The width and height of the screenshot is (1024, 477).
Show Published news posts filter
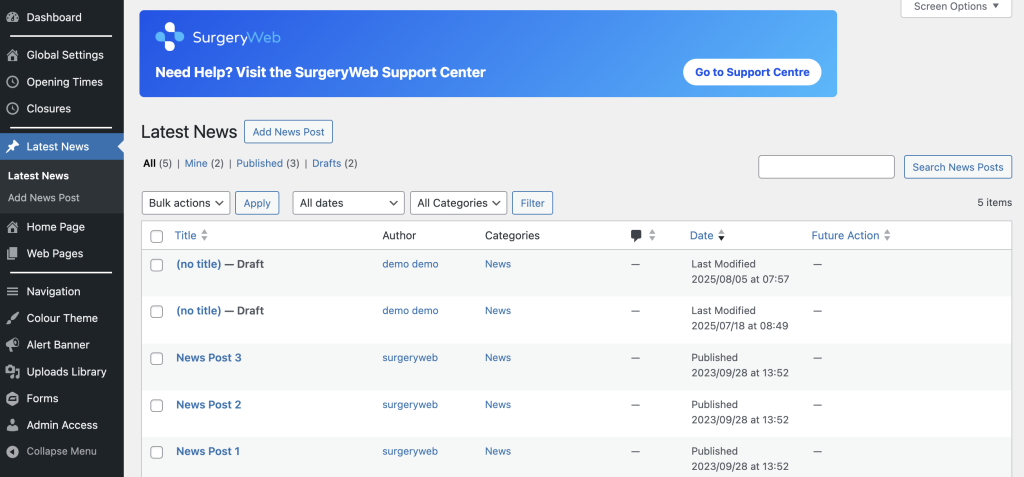[x=259, y=164]
